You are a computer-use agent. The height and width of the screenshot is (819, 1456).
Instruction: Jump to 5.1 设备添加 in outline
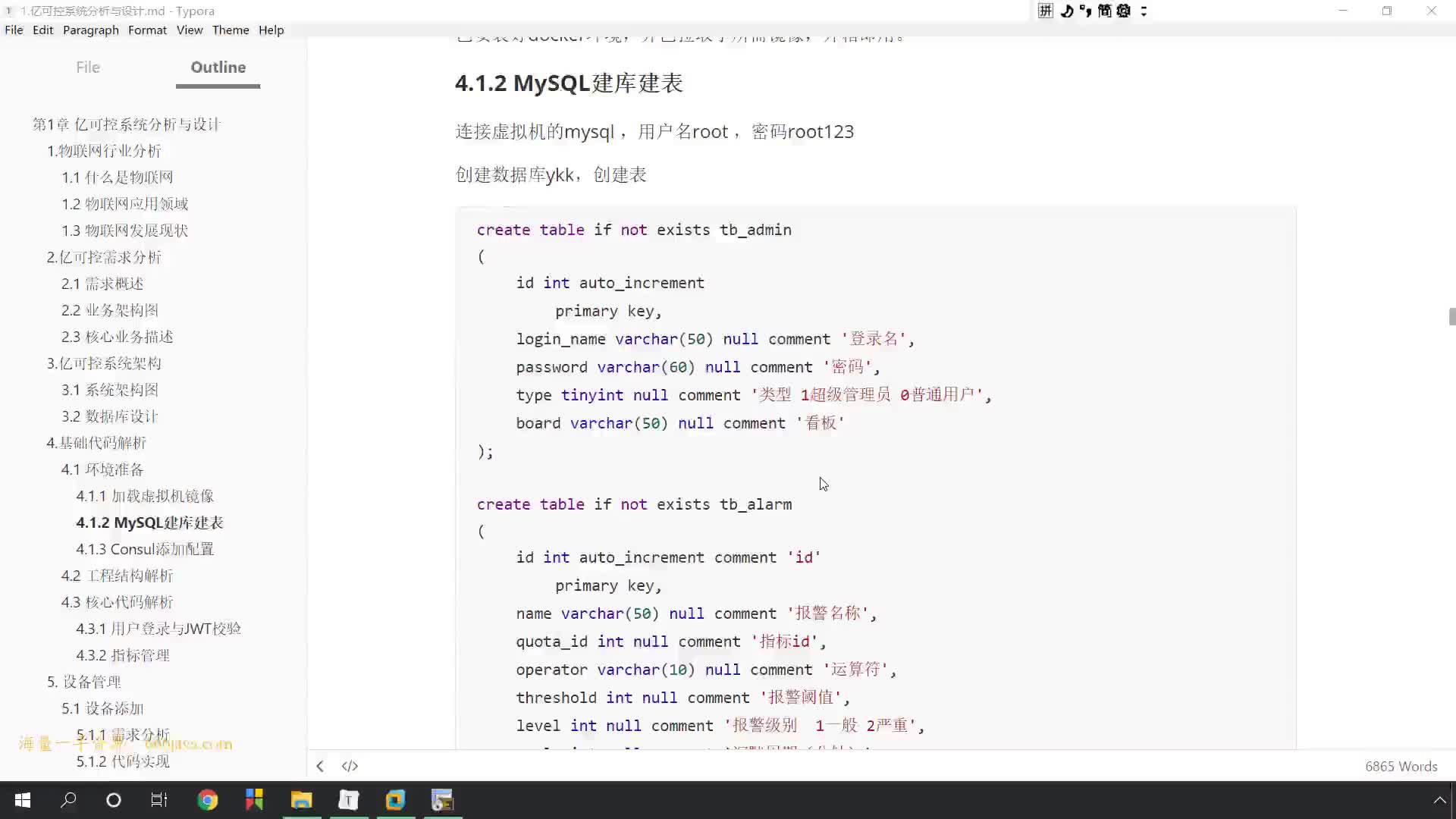pyautogui.click(x=102, y=708)
